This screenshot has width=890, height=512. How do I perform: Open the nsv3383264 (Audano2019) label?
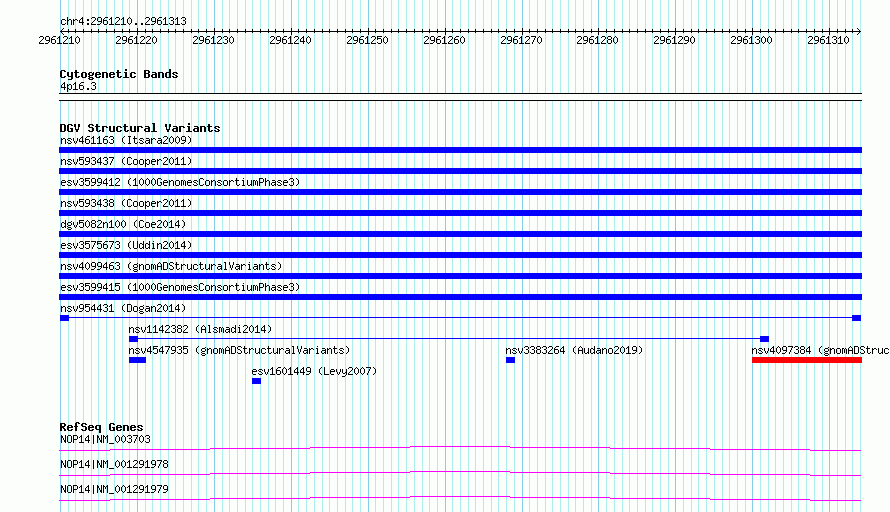pyautogui.click(x=574, y=350)
